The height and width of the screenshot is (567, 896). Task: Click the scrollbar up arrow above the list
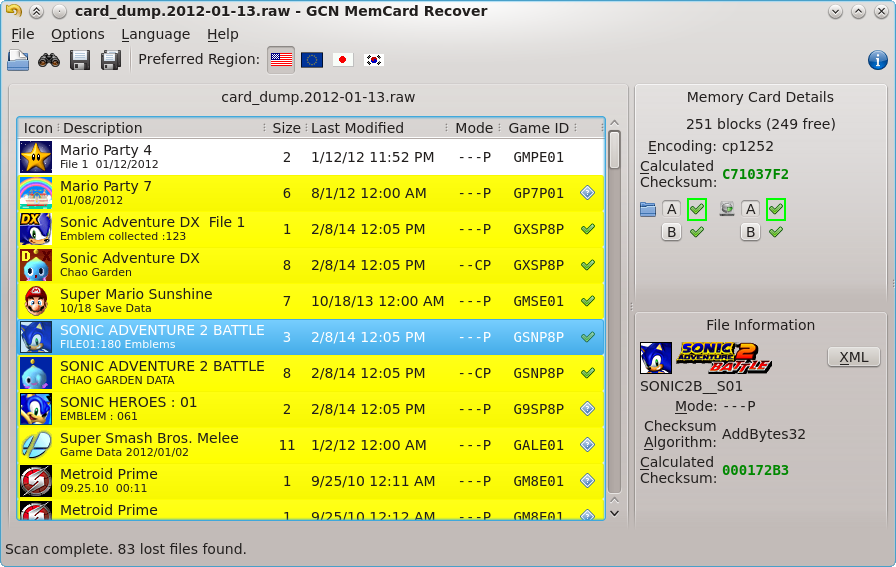click(x=615, y=123)
